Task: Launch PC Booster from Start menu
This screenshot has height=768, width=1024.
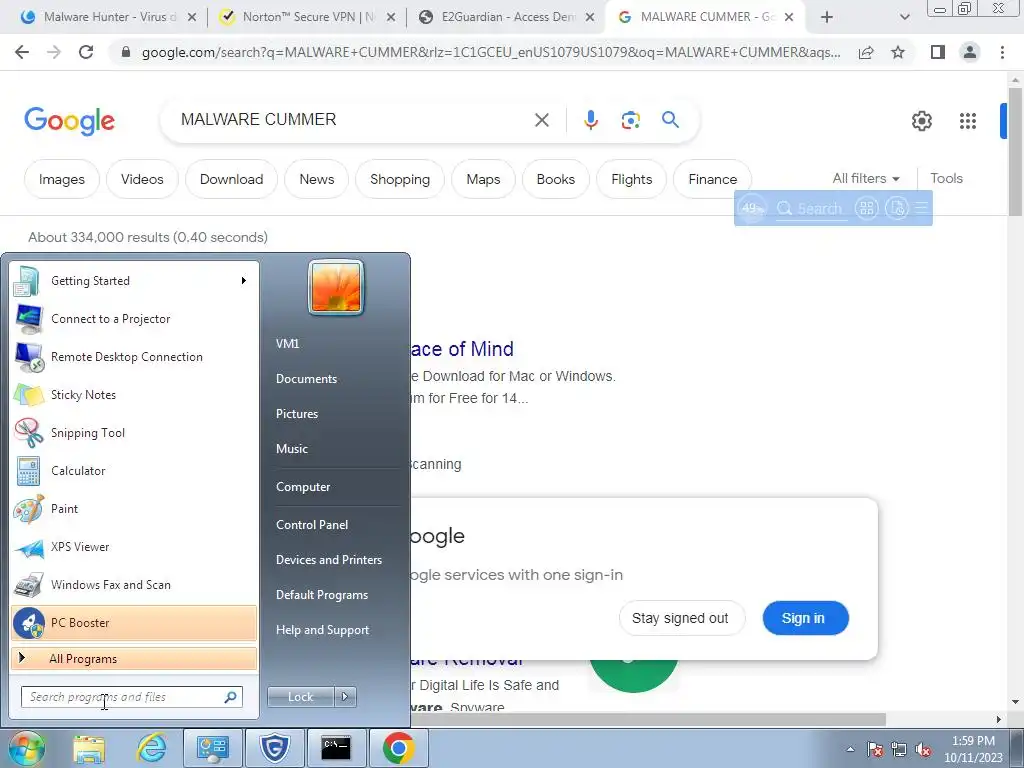Action: point(134,623)
